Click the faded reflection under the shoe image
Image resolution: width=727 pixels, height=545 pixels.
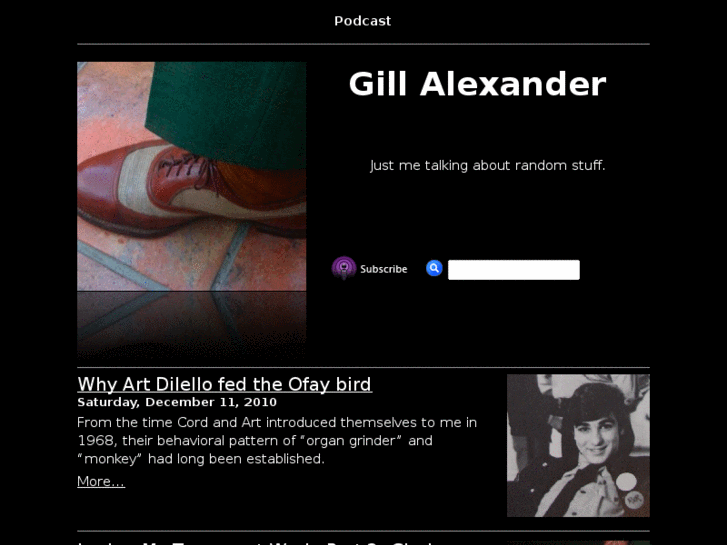[x=191, y=325]
